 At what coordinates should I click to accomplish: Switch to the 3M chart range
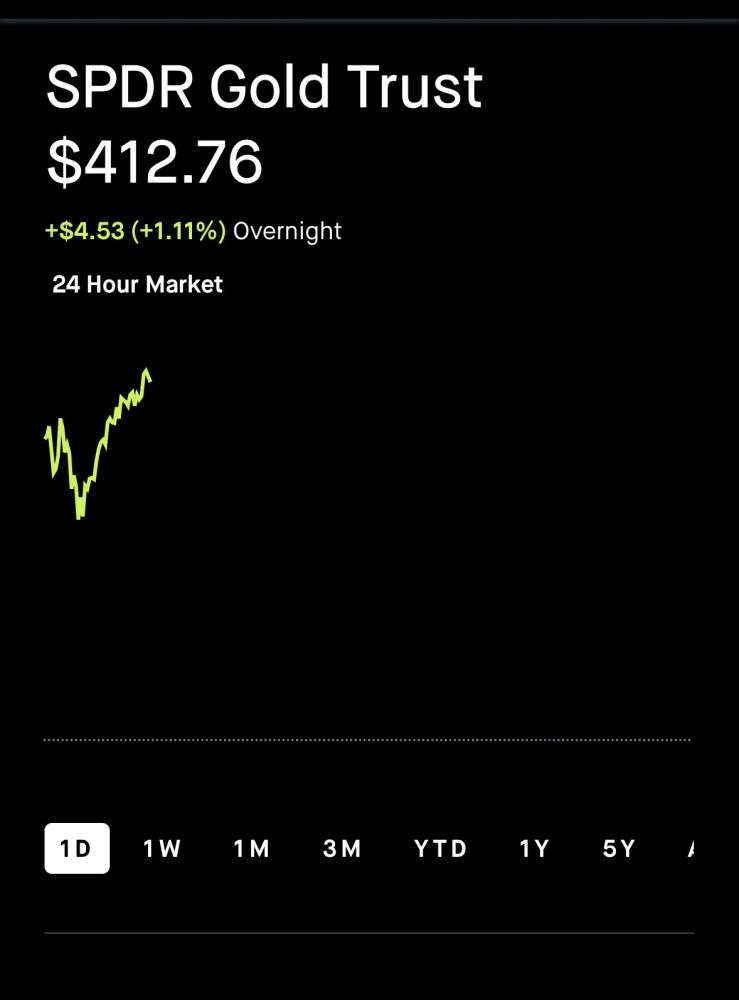point(342,849)
